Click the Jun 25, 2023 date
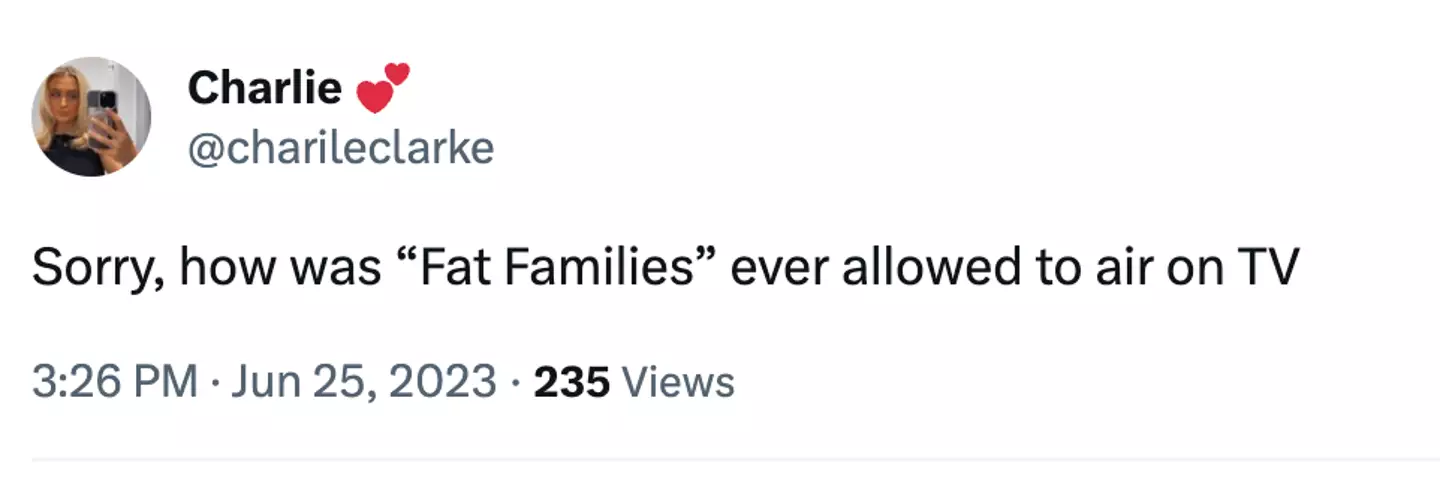 click(x=363, y=381)
